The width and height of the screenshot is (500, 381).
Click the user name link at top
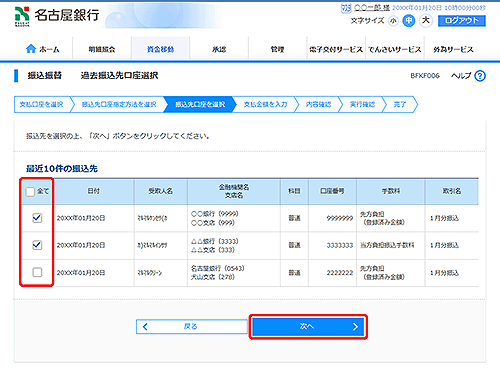[x=372, y=8]
